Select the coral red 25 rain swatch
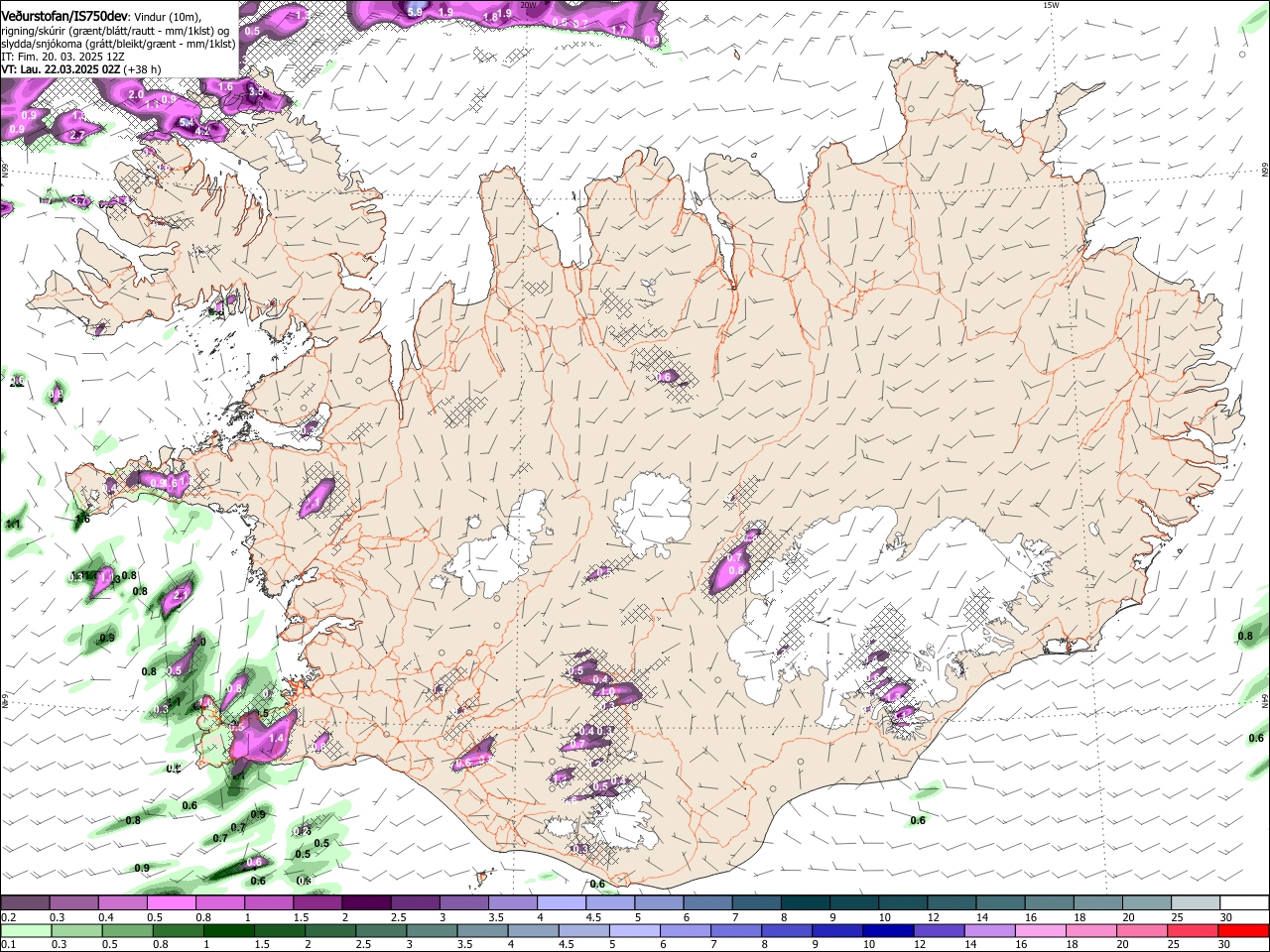The width and height of the screenshot is (1270, 952). click(1194, 931)
